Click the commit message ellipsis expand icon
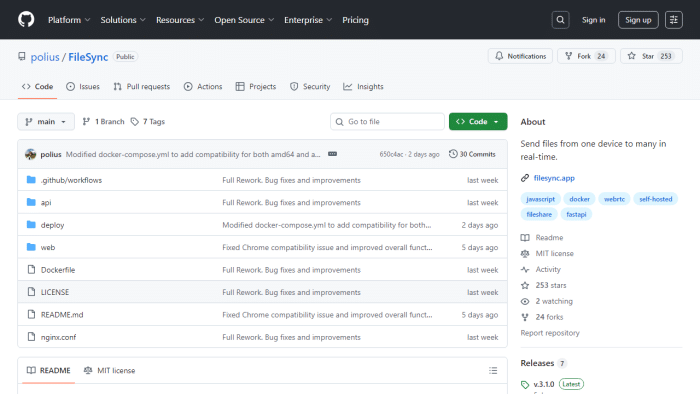700x394 pixels. [x=332, y=154]
